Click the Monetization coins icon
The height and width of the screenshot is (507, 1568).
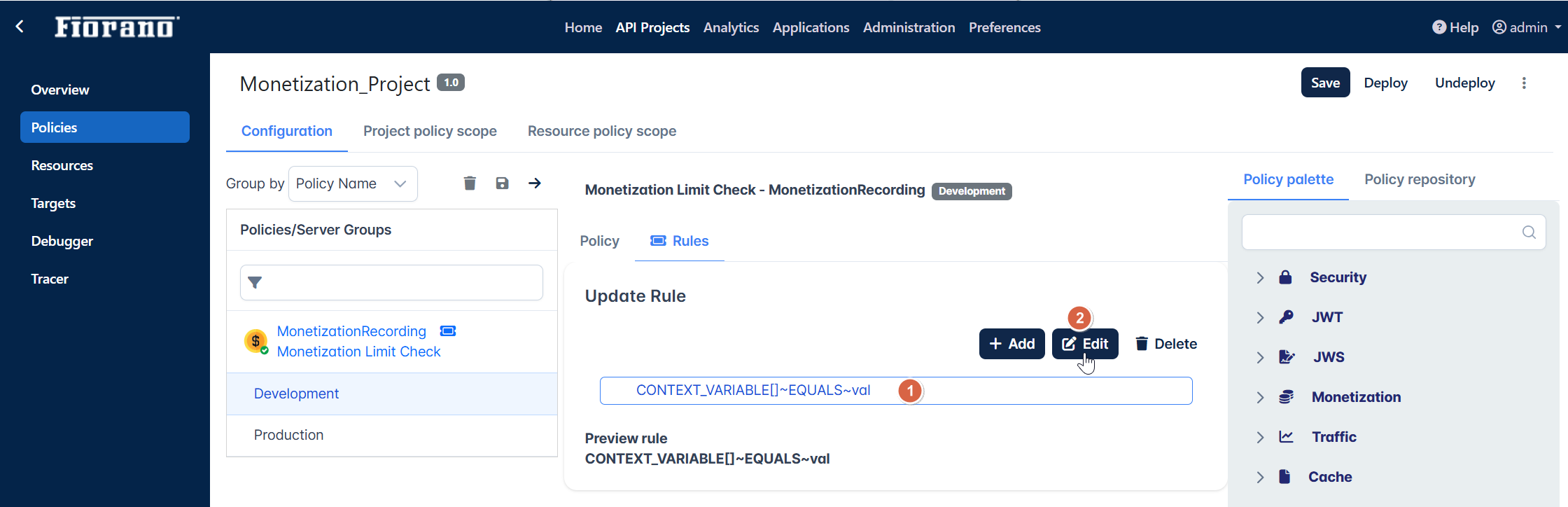(x=1286, y=397)
